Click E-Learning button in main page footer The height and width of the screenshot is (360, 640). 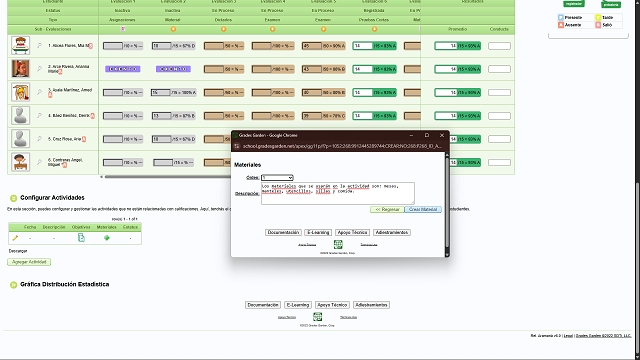298,305
